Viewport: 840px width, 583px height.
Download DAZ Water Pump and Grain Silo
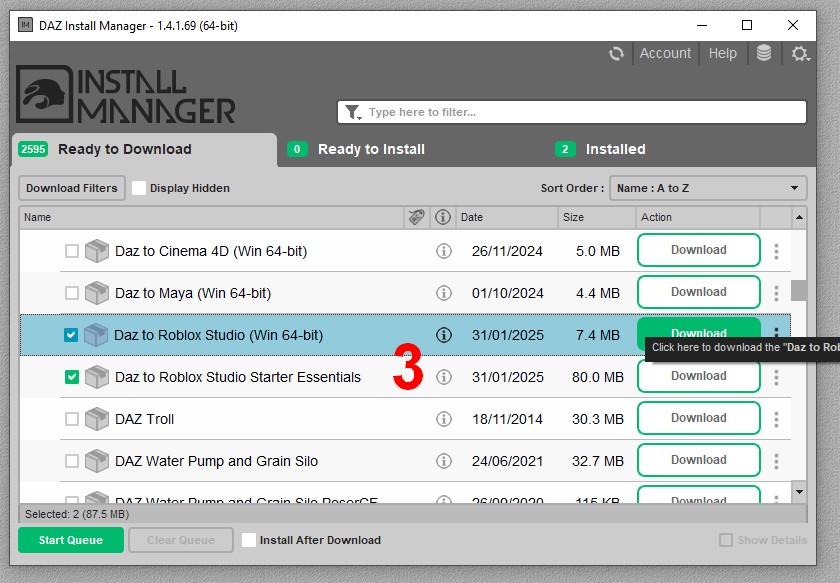tap(699, 460)
